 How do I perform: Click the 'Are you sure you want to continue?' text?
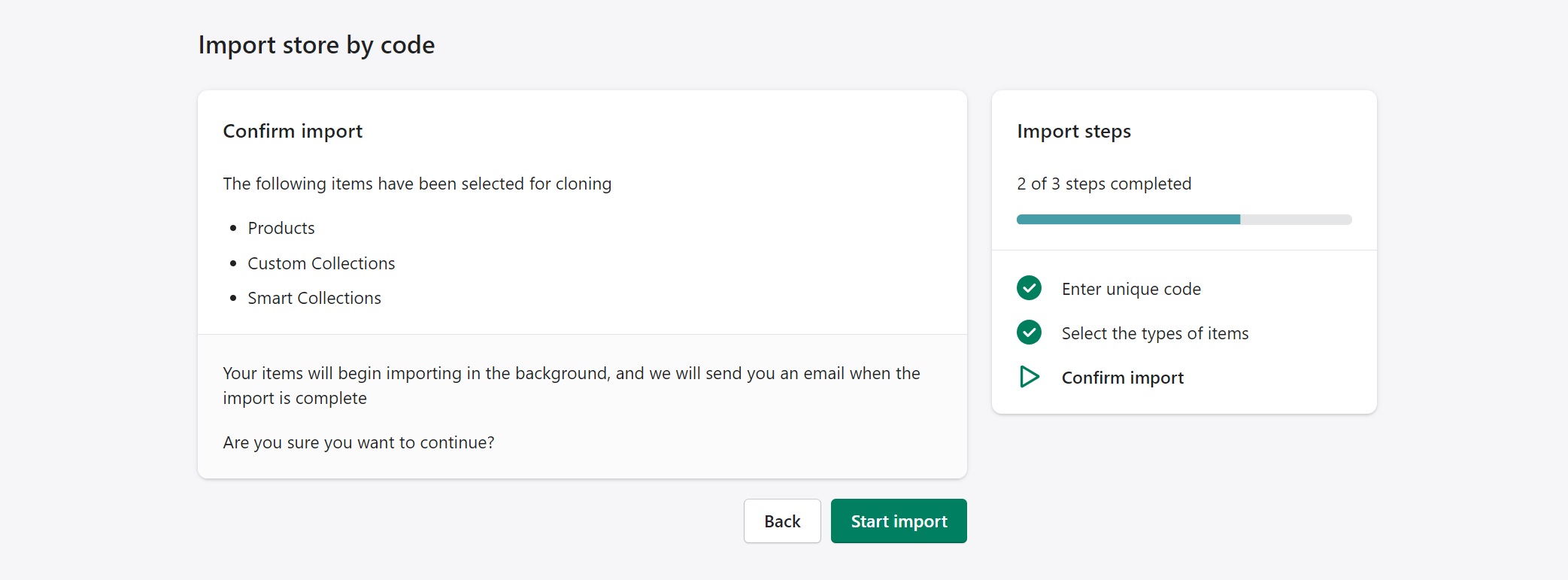(359, 442)
